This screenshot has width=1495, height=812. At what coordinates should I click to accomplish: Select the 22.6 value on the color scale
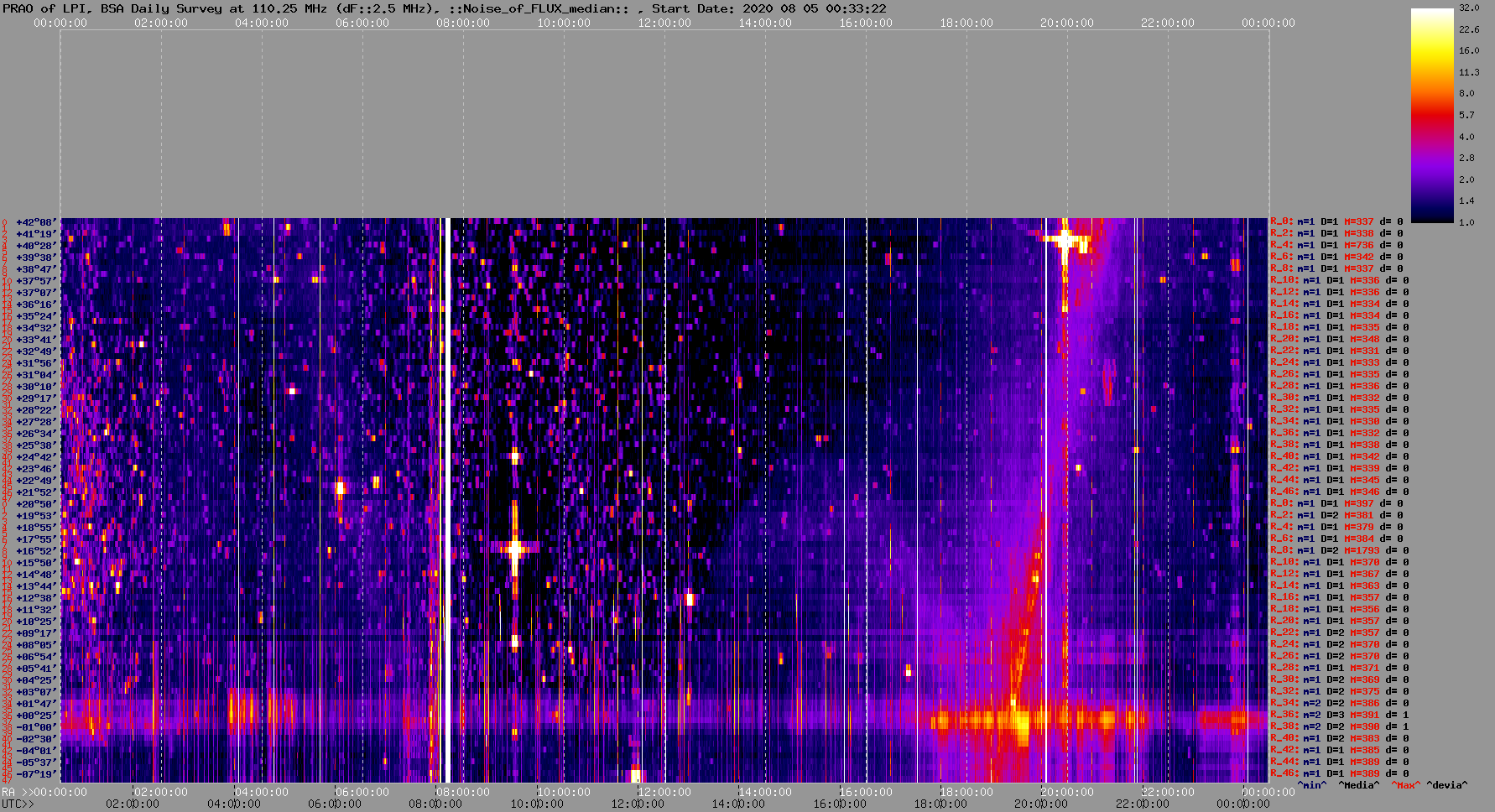(1469, 29)
